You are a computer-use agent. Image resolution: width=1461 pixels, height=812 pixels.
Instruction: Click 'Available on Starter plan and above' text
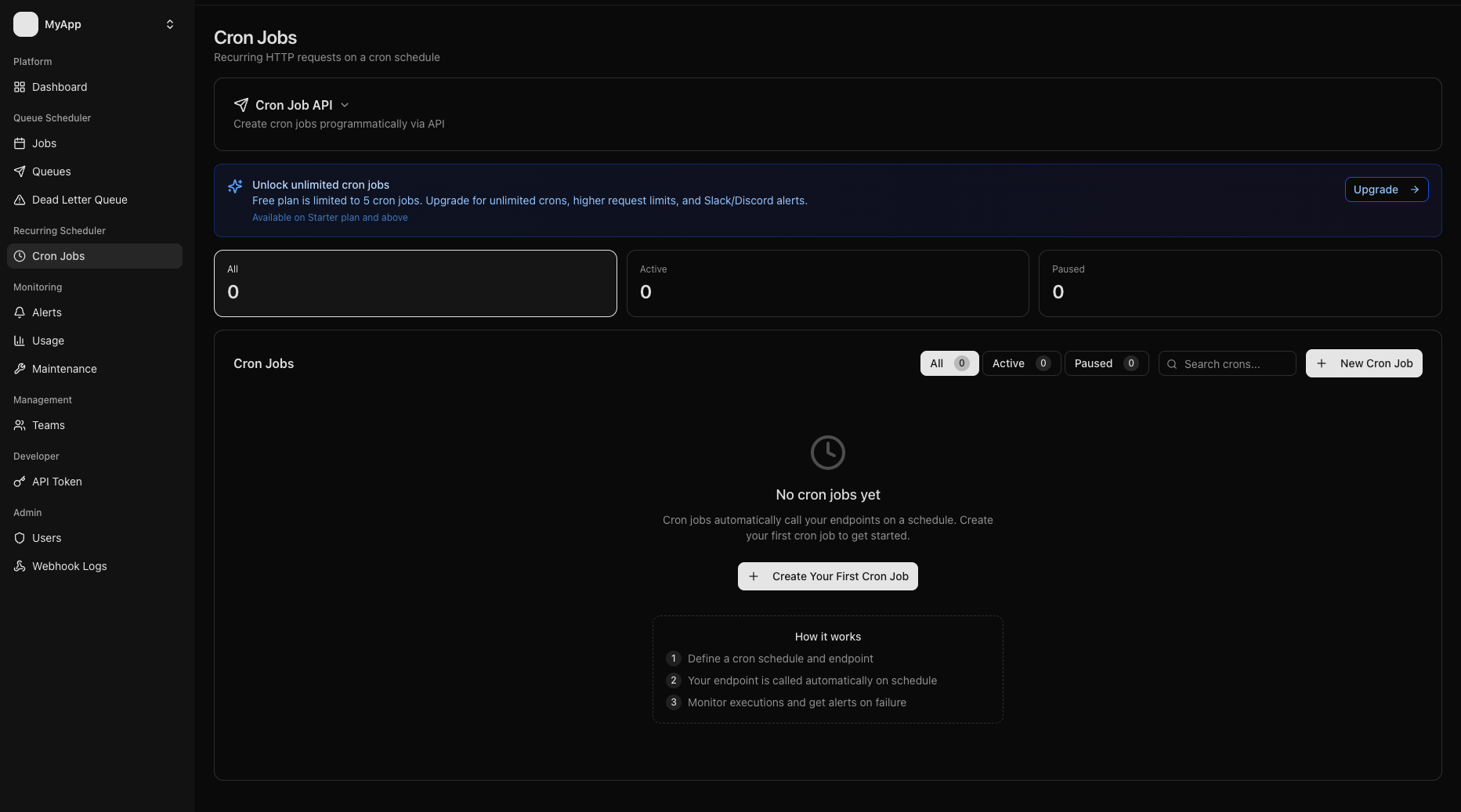coord(330,218)
